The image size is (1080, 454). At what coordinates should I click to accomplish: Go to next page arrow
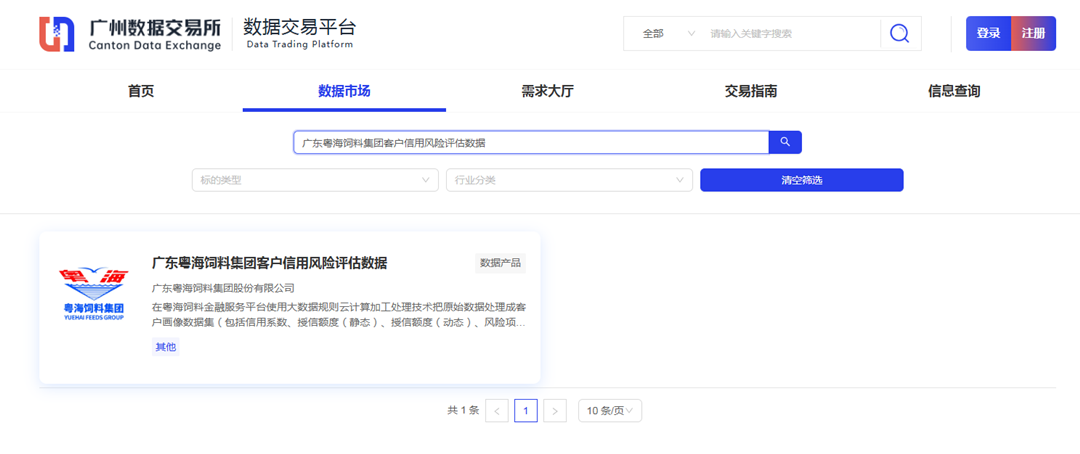coord(556,410)
